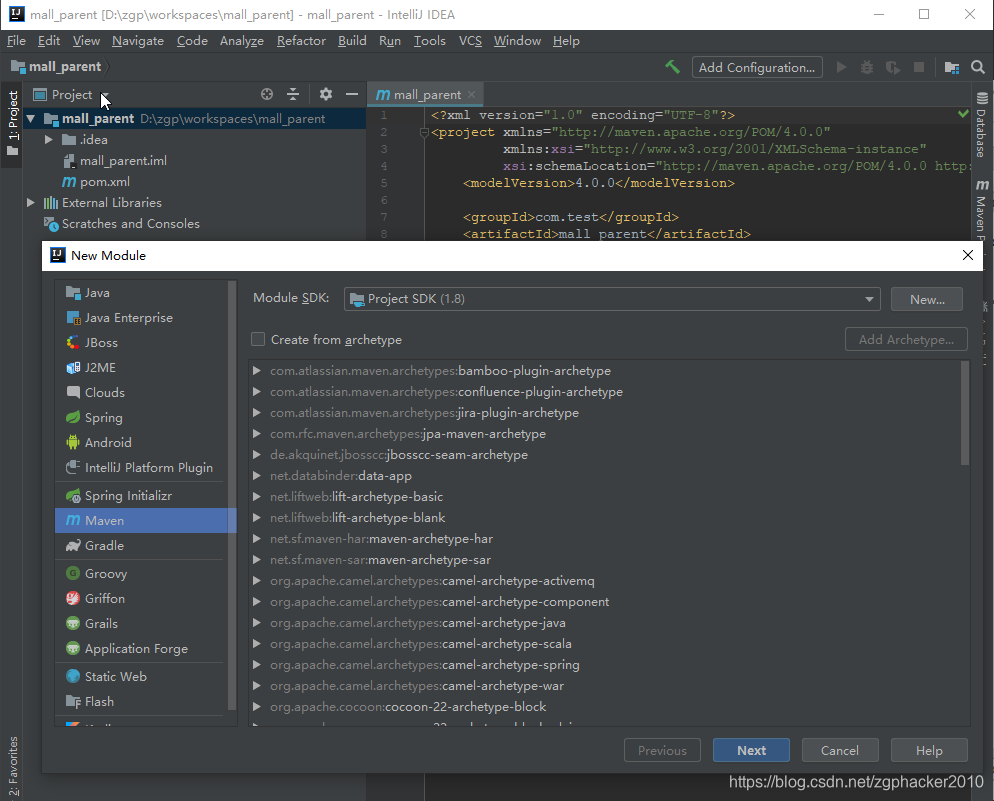This screenshot has width=994, height=801.
Task: Open the File menu
Action: [x=16, y=41]
